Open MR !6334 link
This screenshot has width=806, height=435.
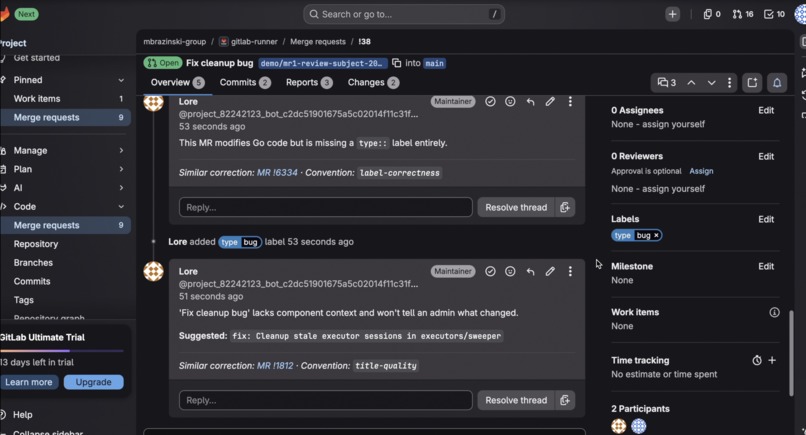pyautogui.click(x=277, y=173)
